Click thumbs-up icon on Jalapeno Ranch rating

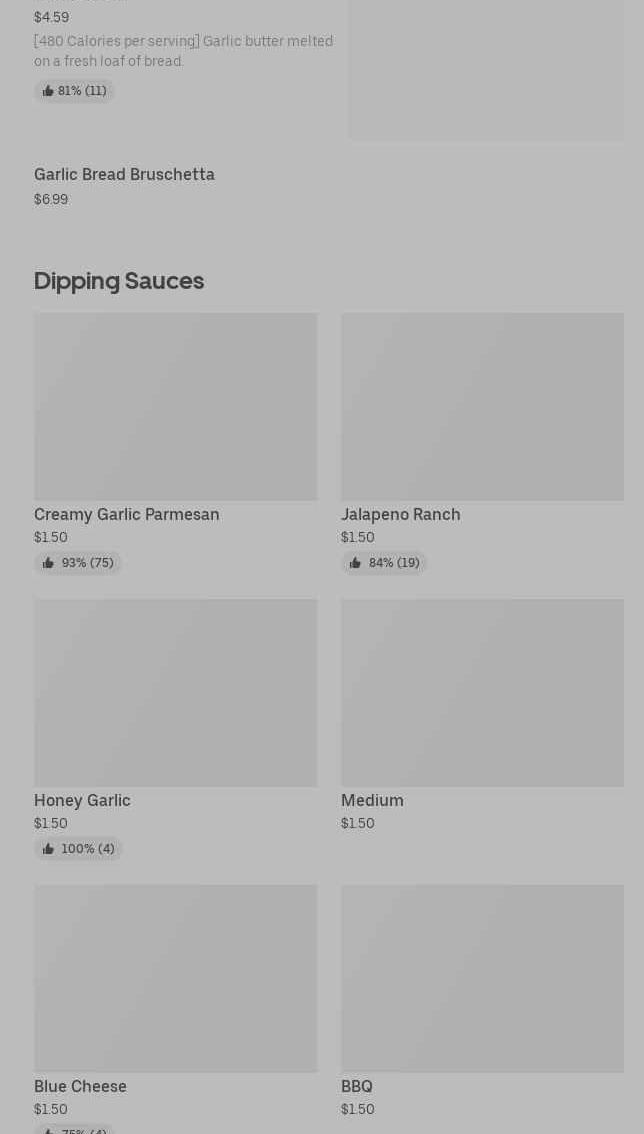pyautogui.click(x=355, y=563)
